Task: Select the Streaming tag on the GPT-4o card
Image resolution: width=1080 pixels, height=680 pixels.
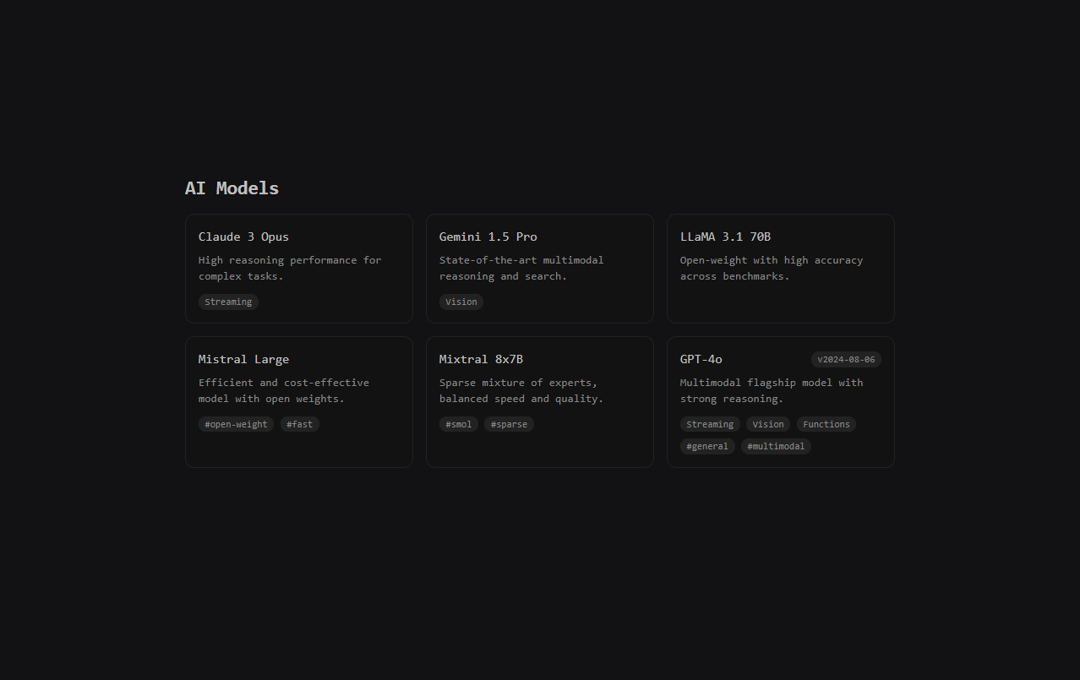Action: point(709,424)
